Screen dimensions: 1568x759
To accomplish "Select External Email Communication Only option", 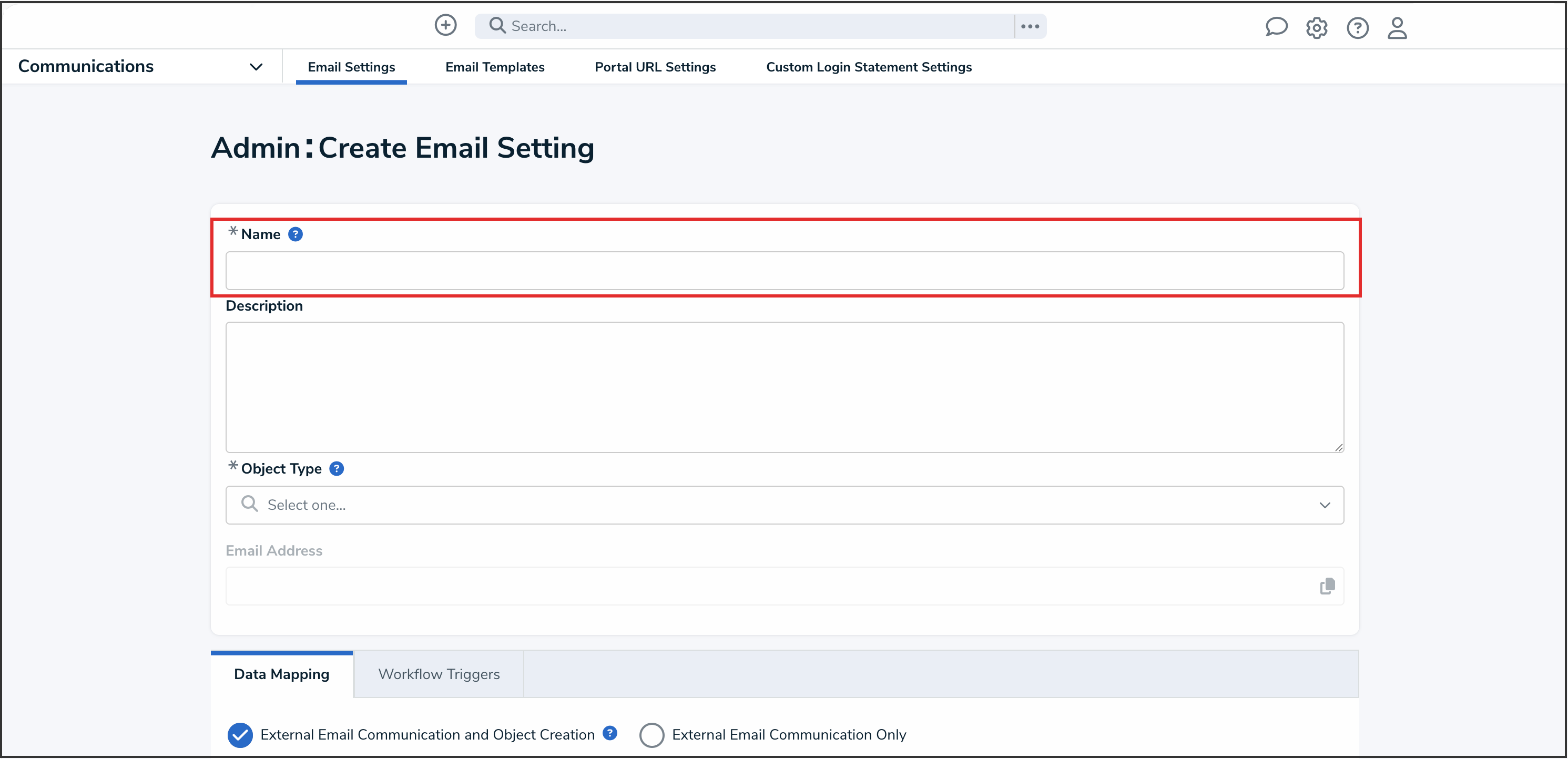I will pos(651,735).
